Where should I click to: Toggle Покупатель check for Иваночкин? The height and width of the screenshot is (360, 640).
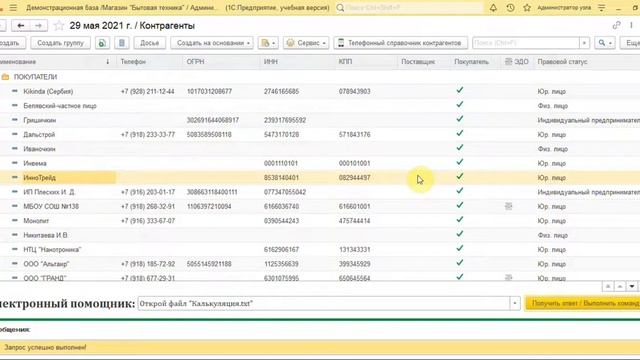[460, 148]
